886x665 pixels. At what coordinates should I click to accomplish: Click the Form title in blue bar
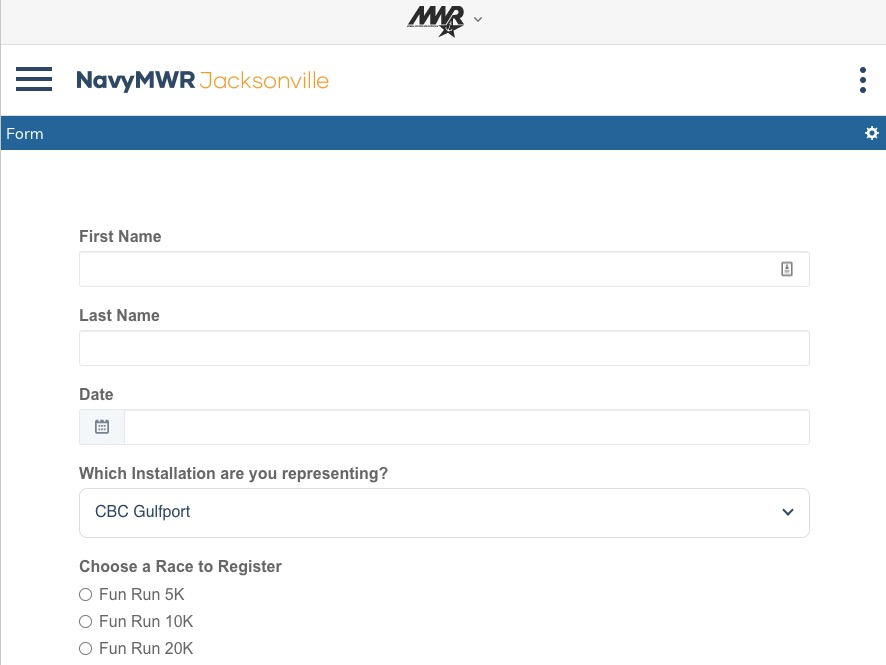pos(25,134)
